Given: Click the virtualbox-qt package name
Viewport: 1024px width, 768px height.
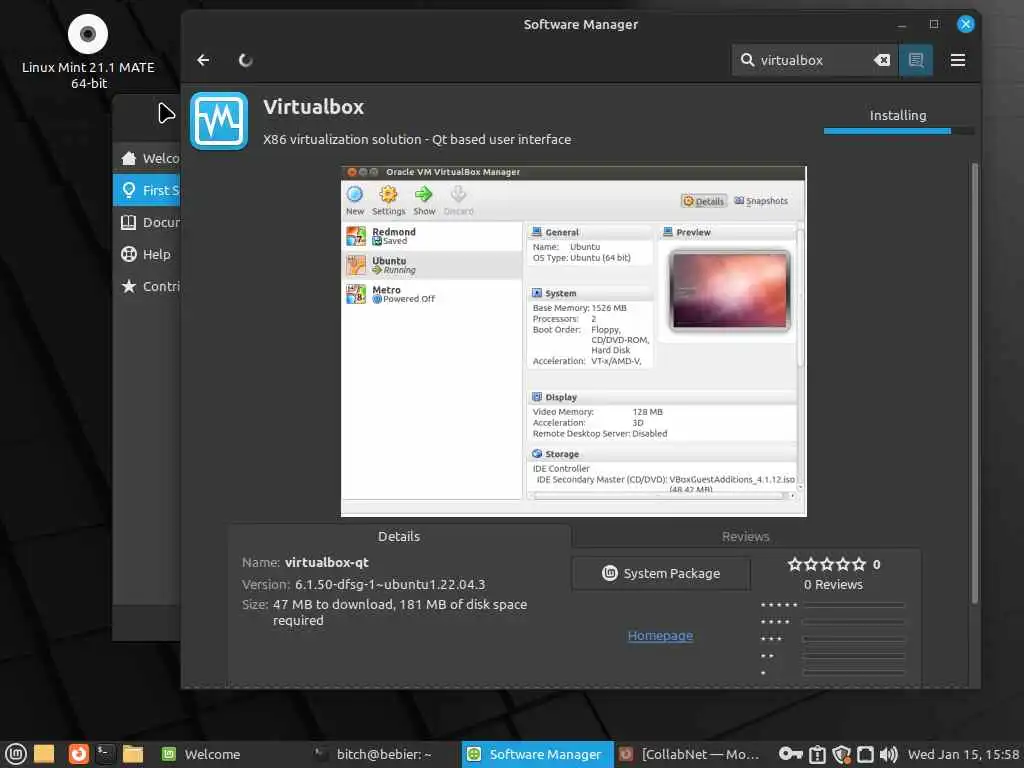Looking at the screenshot, I should (x=327, y=562).
